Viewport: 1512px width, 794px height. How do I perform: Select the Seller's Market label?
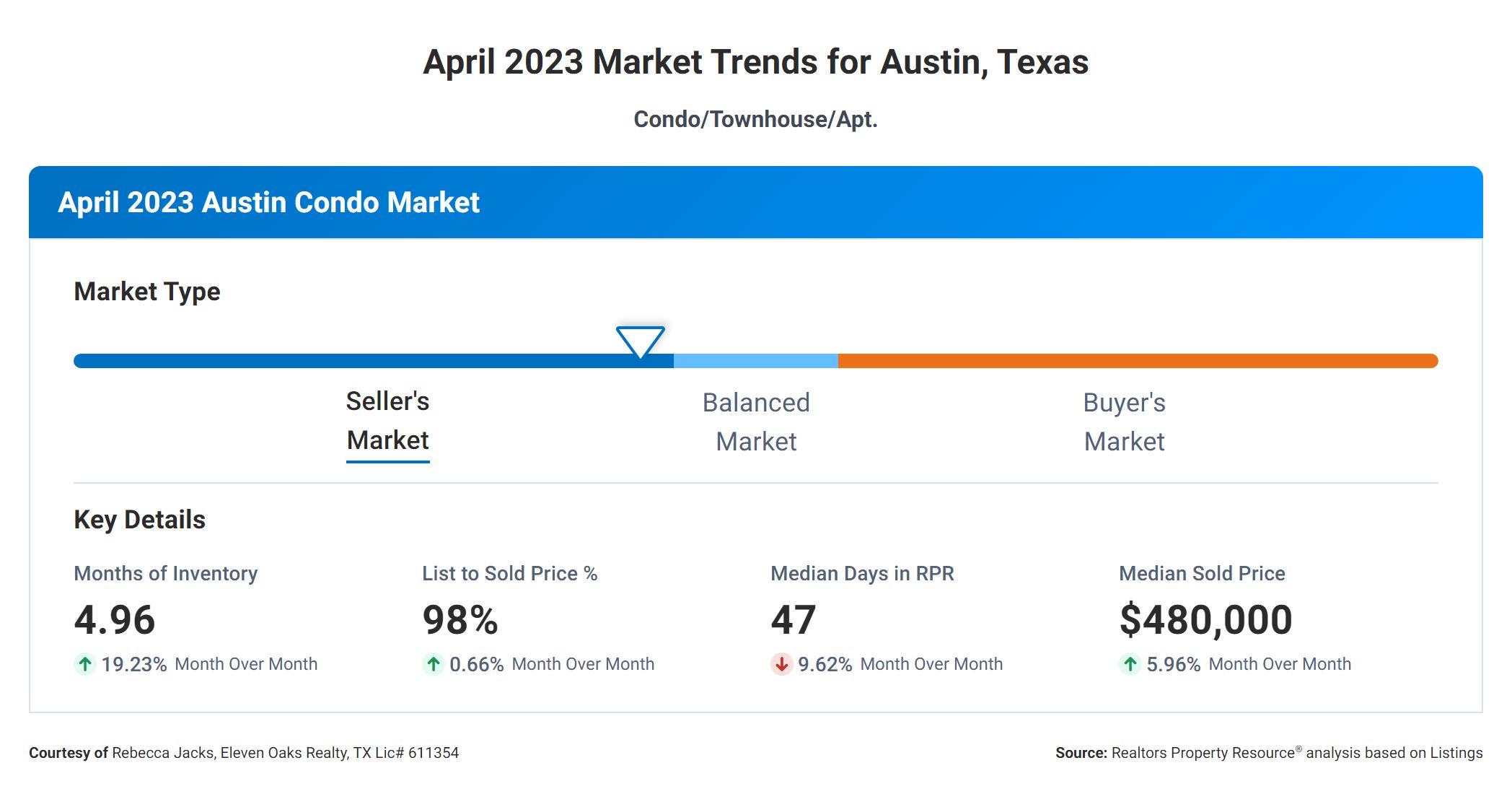coord(388,422)
